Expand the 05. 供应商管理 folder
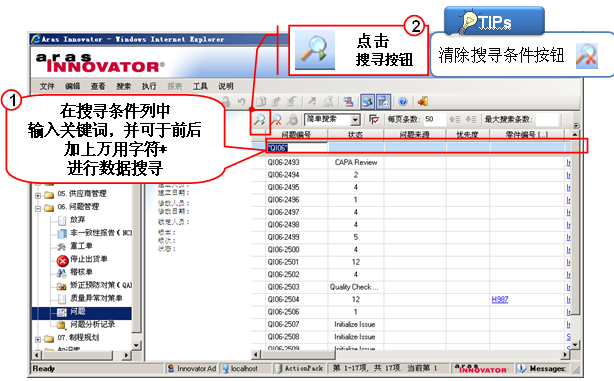614x381 pixels. [x=38, y=195]
